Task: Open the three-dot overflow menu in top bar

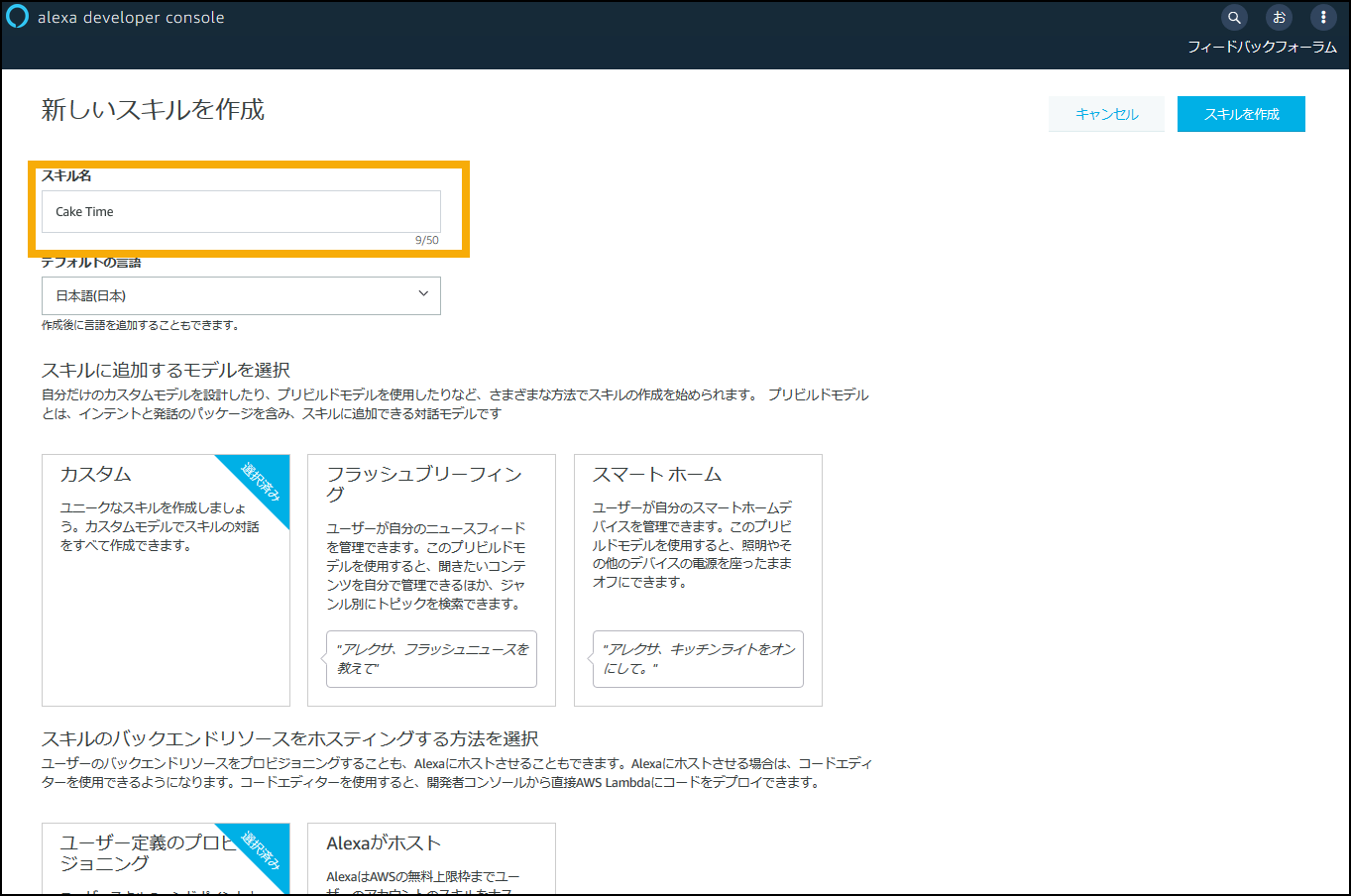Action: [x=1323, y=17]
